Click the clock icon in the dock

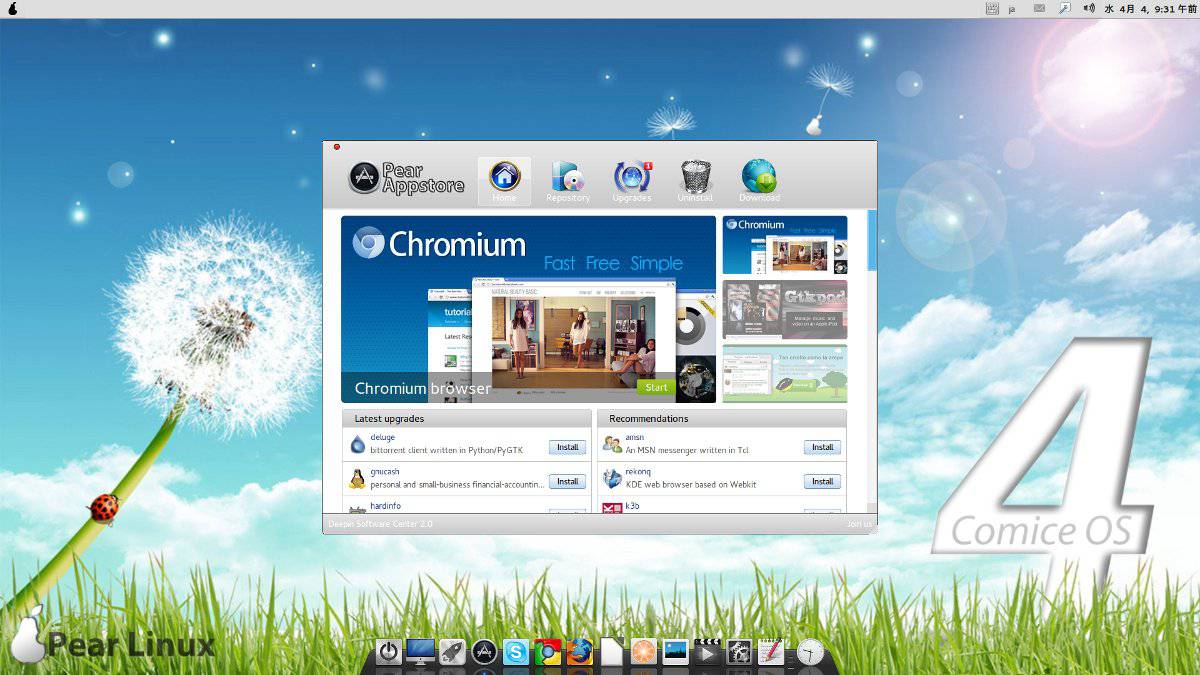click(810, 652)
